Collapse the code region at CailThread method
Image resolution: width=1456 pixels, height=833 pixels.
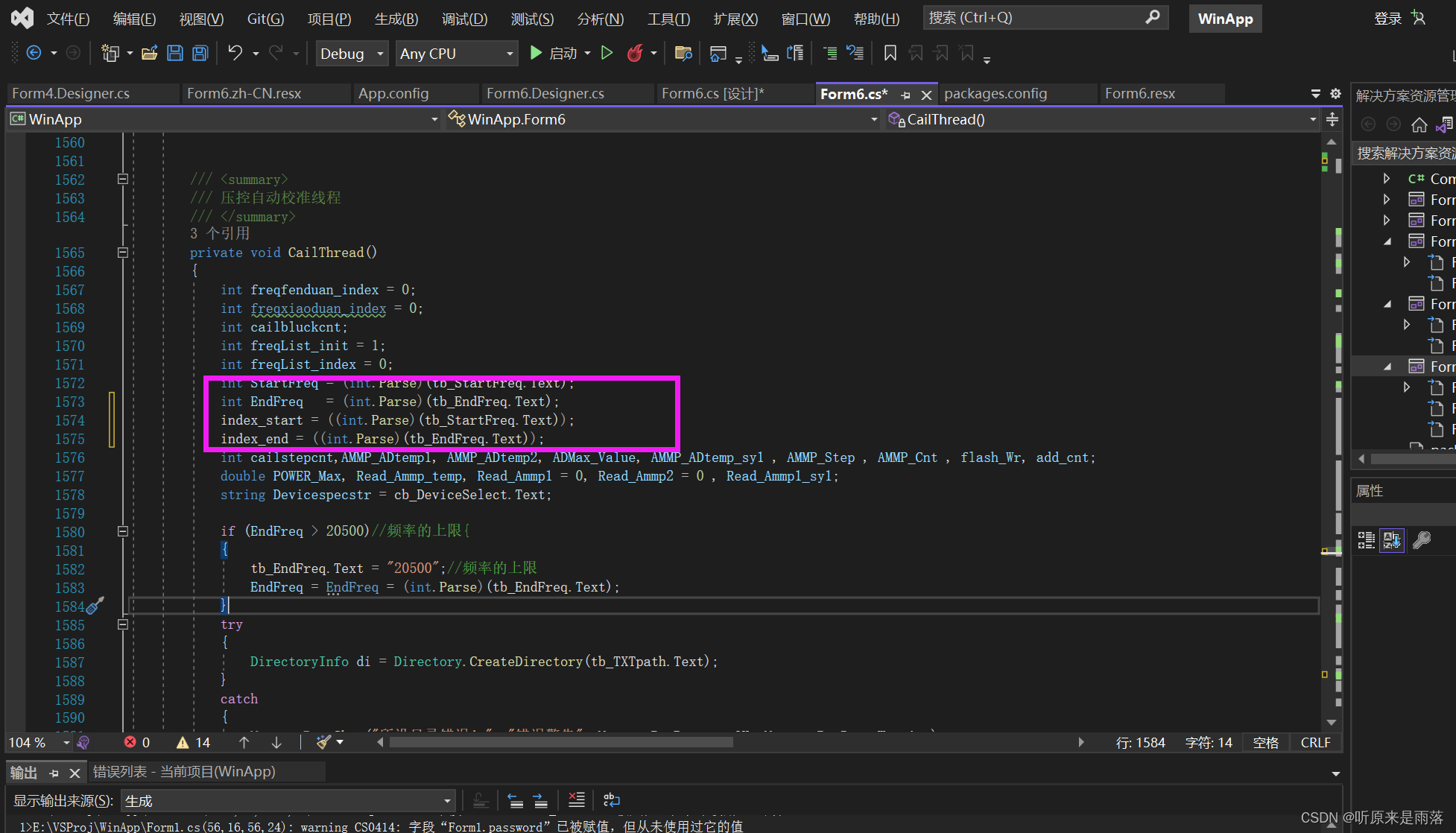point(123,253)
